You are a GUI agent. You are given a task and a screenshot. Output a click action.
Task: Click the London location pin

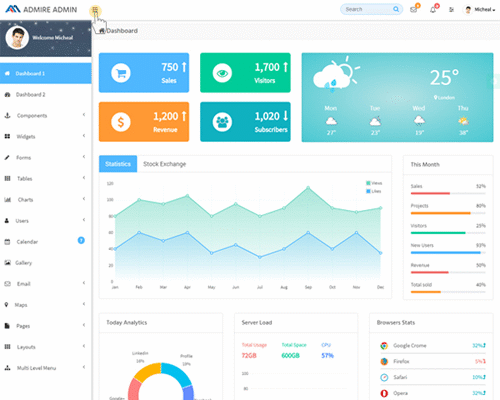pyautogui.click(x=435, y=97)
